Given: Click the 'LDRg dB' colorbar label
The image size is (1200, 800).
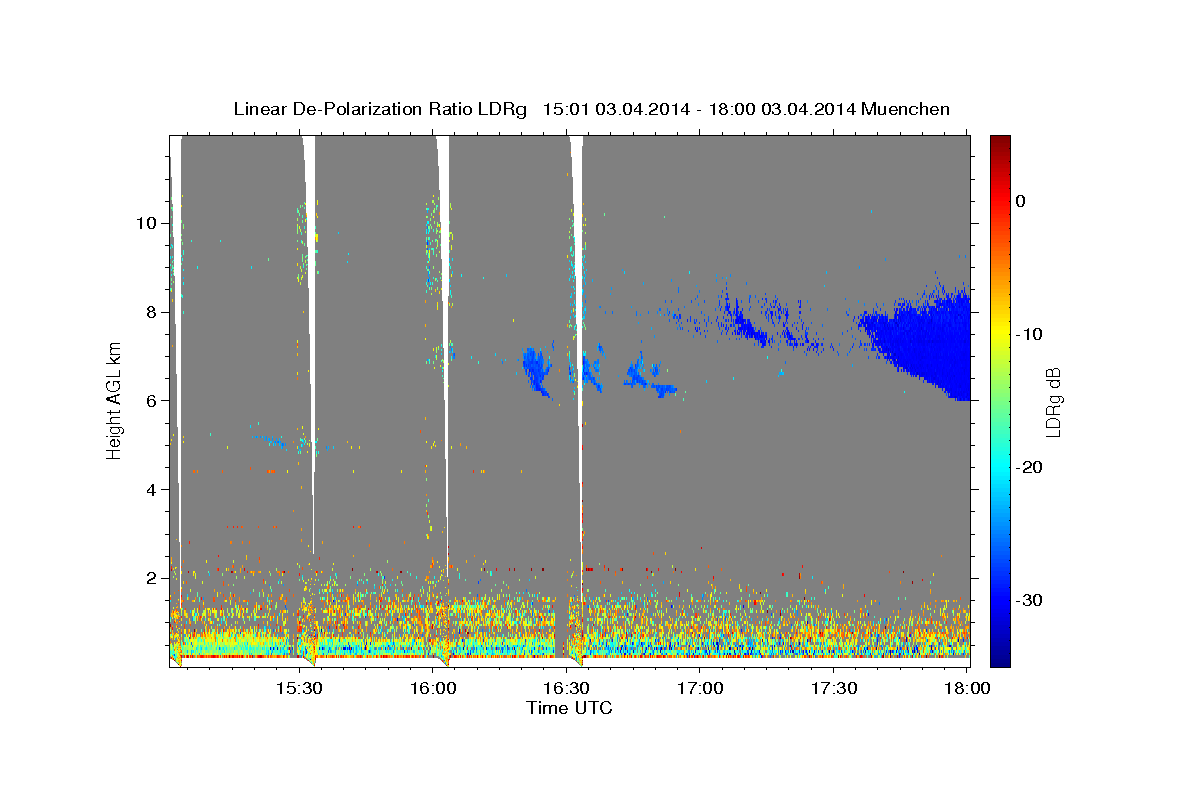Looking at the screenshot, I should 1053,401.
